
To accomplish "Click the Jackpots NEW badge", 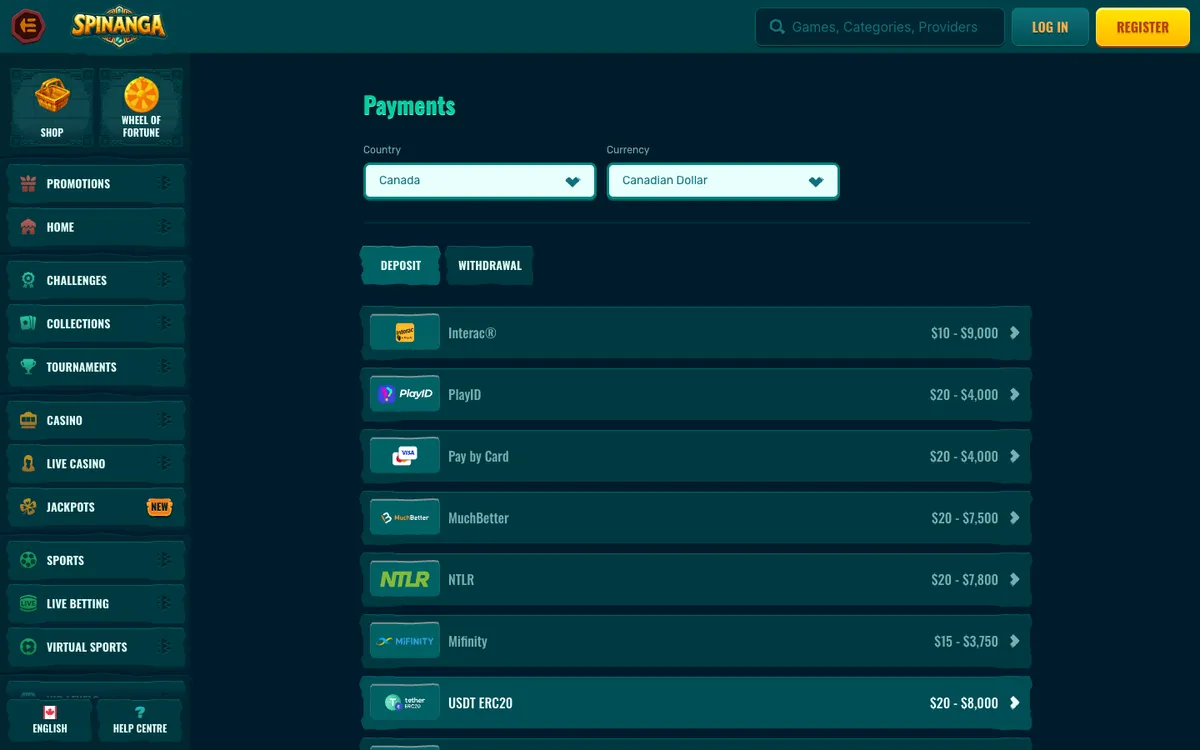I will tap(159, 507).
